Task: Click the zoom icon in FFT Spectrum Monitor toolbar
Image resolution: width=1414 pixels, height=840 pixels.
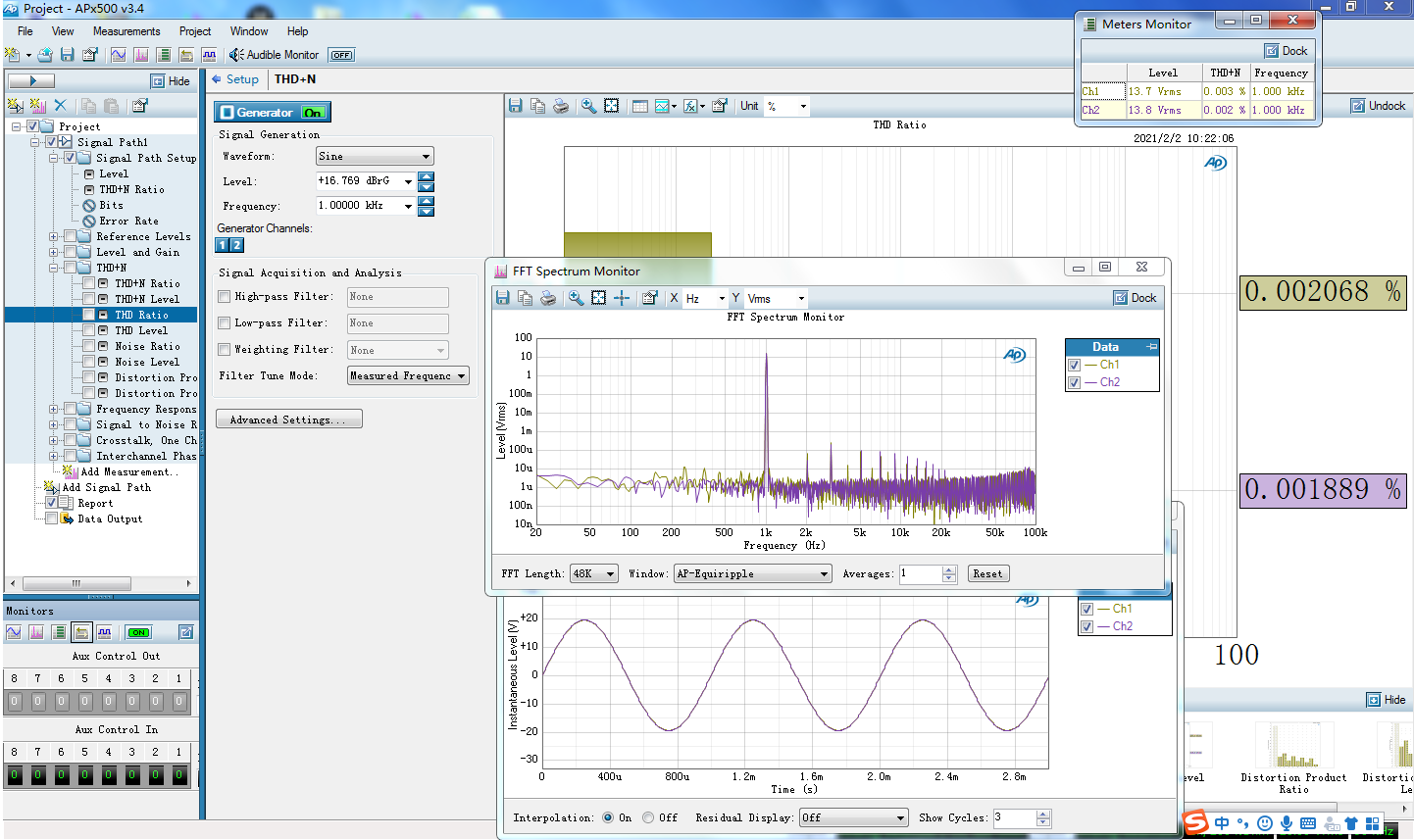Action: [x=576, y=298]
